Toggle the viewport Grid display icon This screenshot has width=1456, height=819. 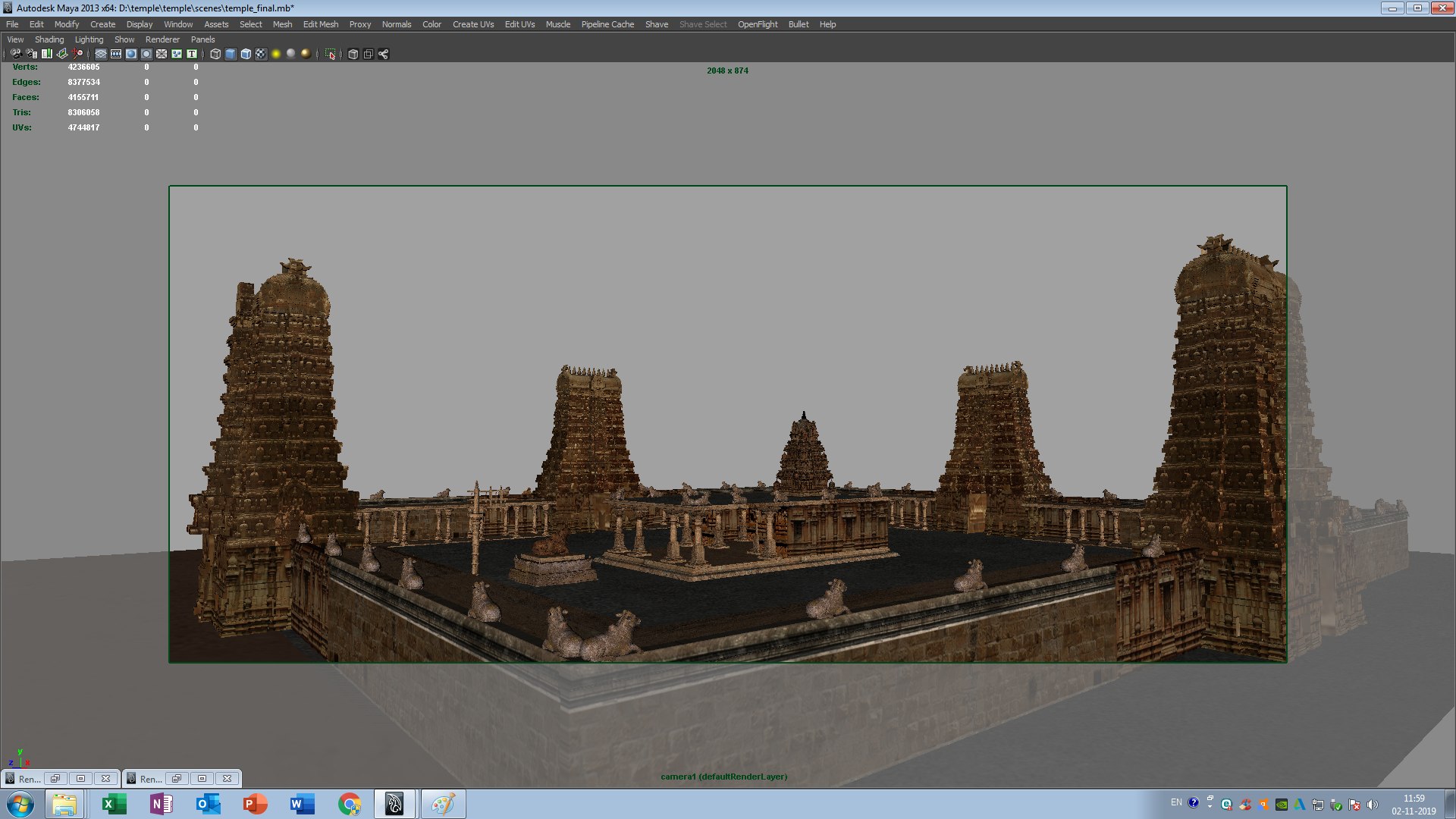click(101, 54)
